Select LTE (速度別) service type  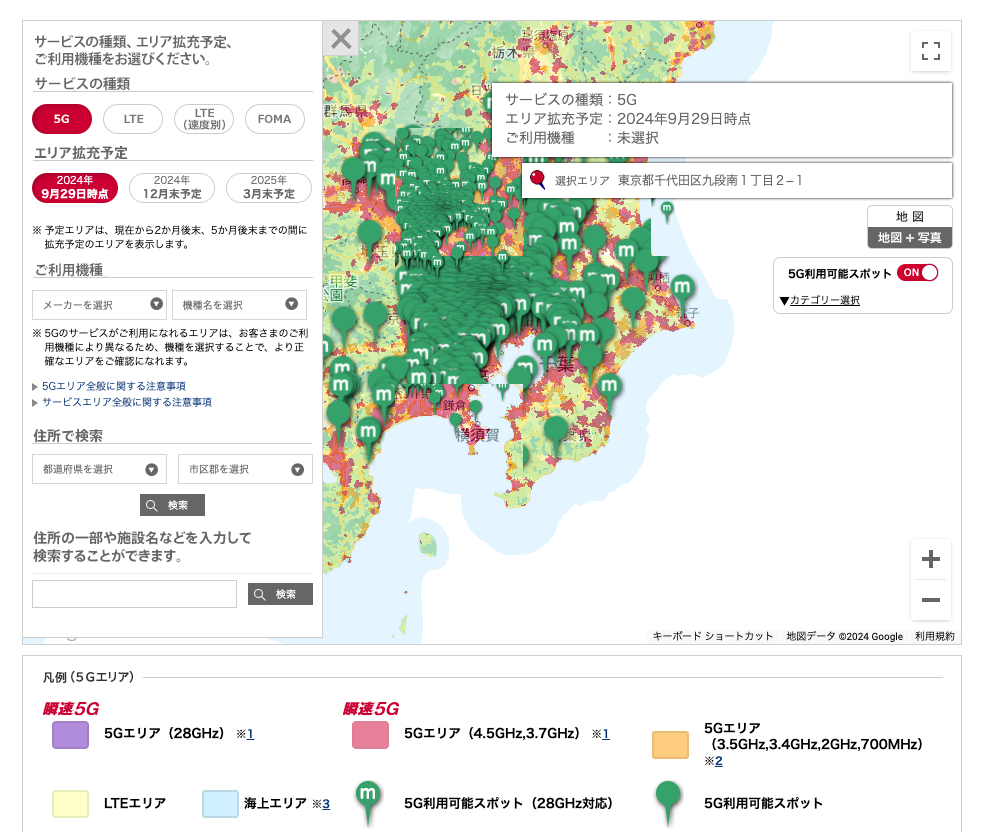tap(204, 119)
